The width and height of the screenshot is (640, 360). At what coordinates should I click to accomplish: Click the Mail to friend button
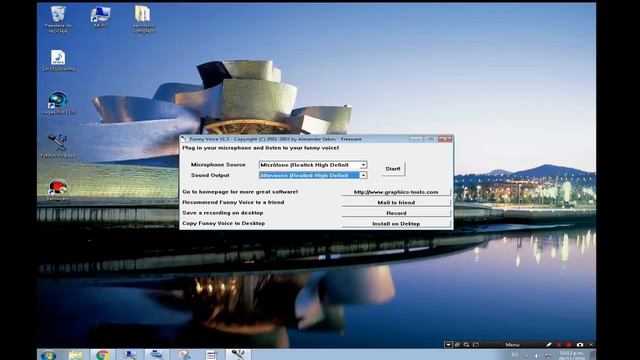(396, 202)
